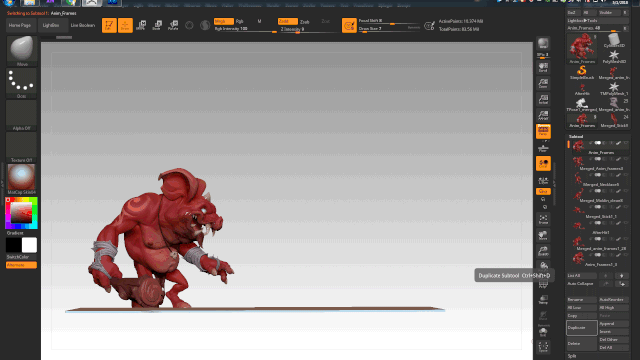Open the Alpha Off selector
640x360 pixels.
point(22,116)
